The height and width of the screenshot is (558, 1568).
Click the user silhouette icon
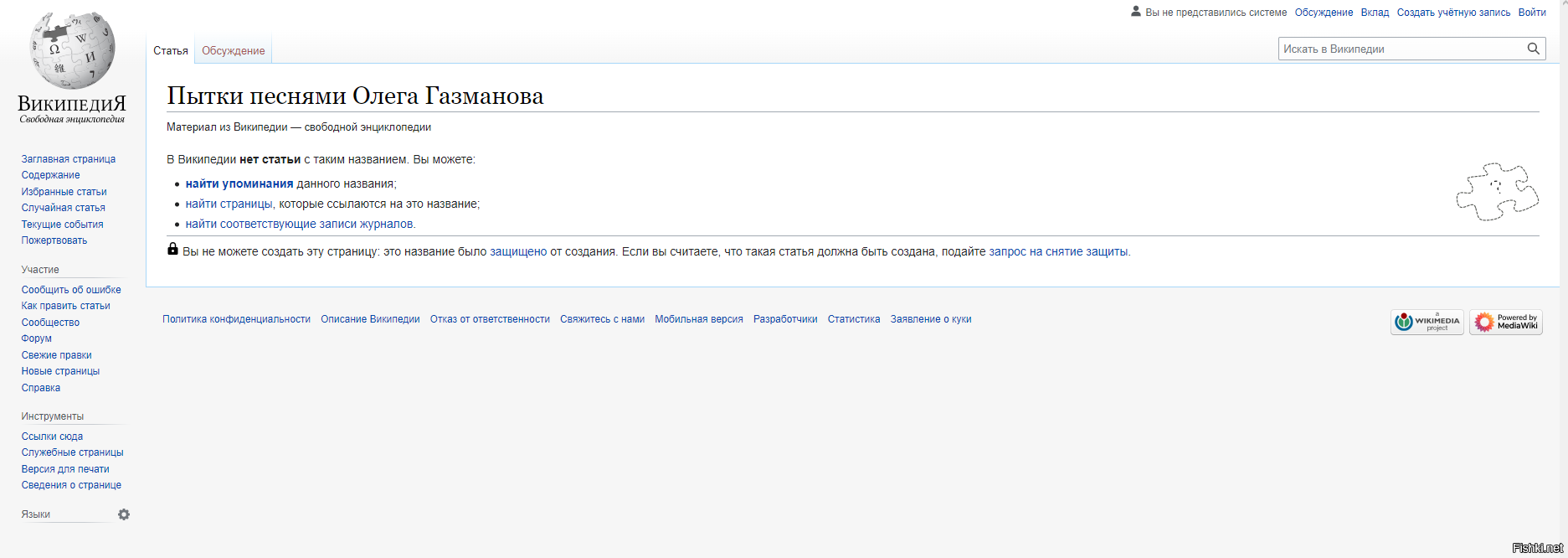[1136, 12]
